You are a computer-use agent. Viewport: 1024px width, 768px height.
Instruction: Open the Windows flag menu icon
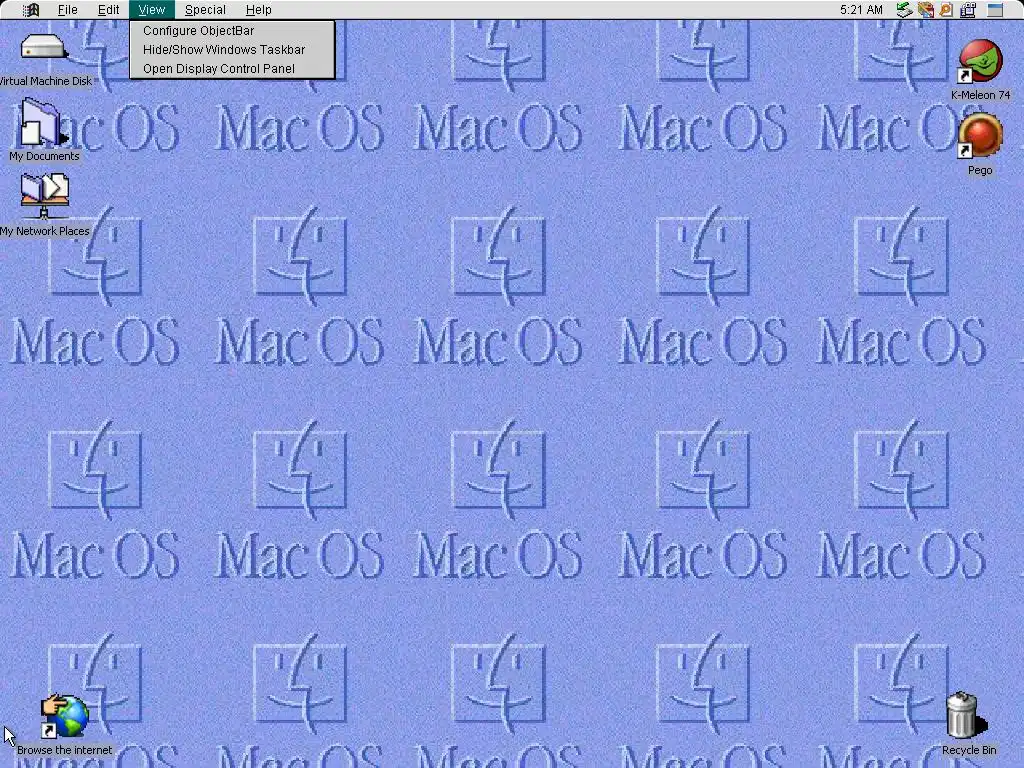tap(31, 10)
